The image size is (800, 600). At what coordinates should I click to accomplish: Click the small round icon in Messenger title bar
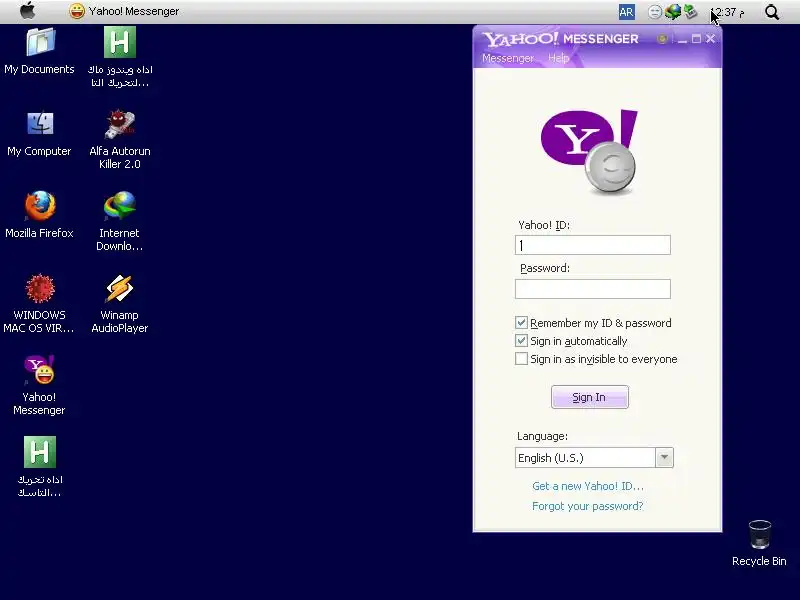662,39
